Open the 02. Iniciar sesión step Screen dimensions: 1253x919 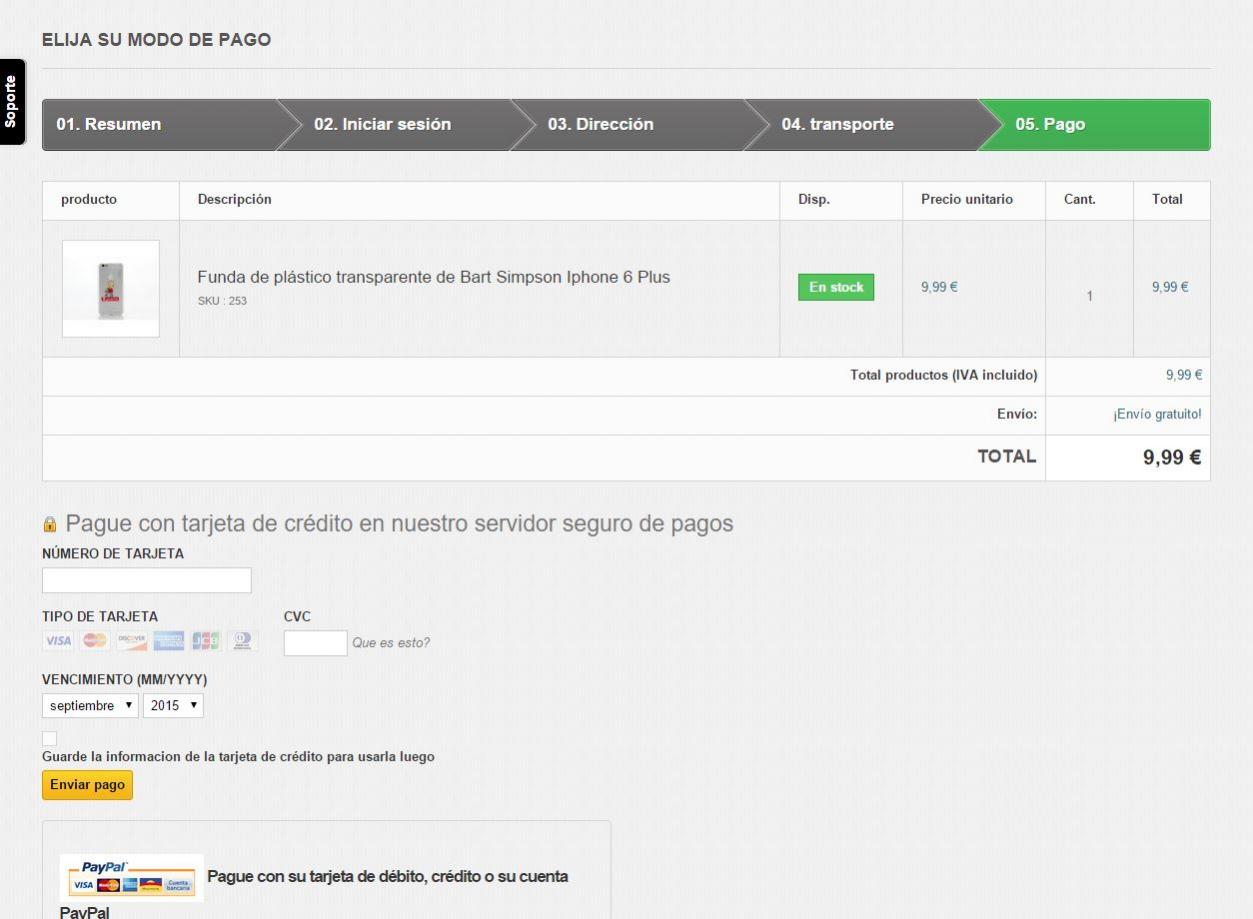click(x=382, y=125)
